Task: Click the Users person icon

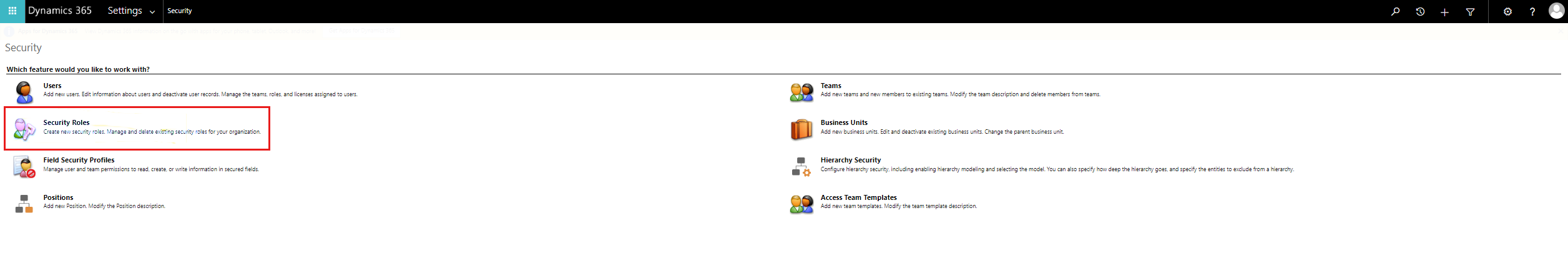Action: [x=24, y=92]
